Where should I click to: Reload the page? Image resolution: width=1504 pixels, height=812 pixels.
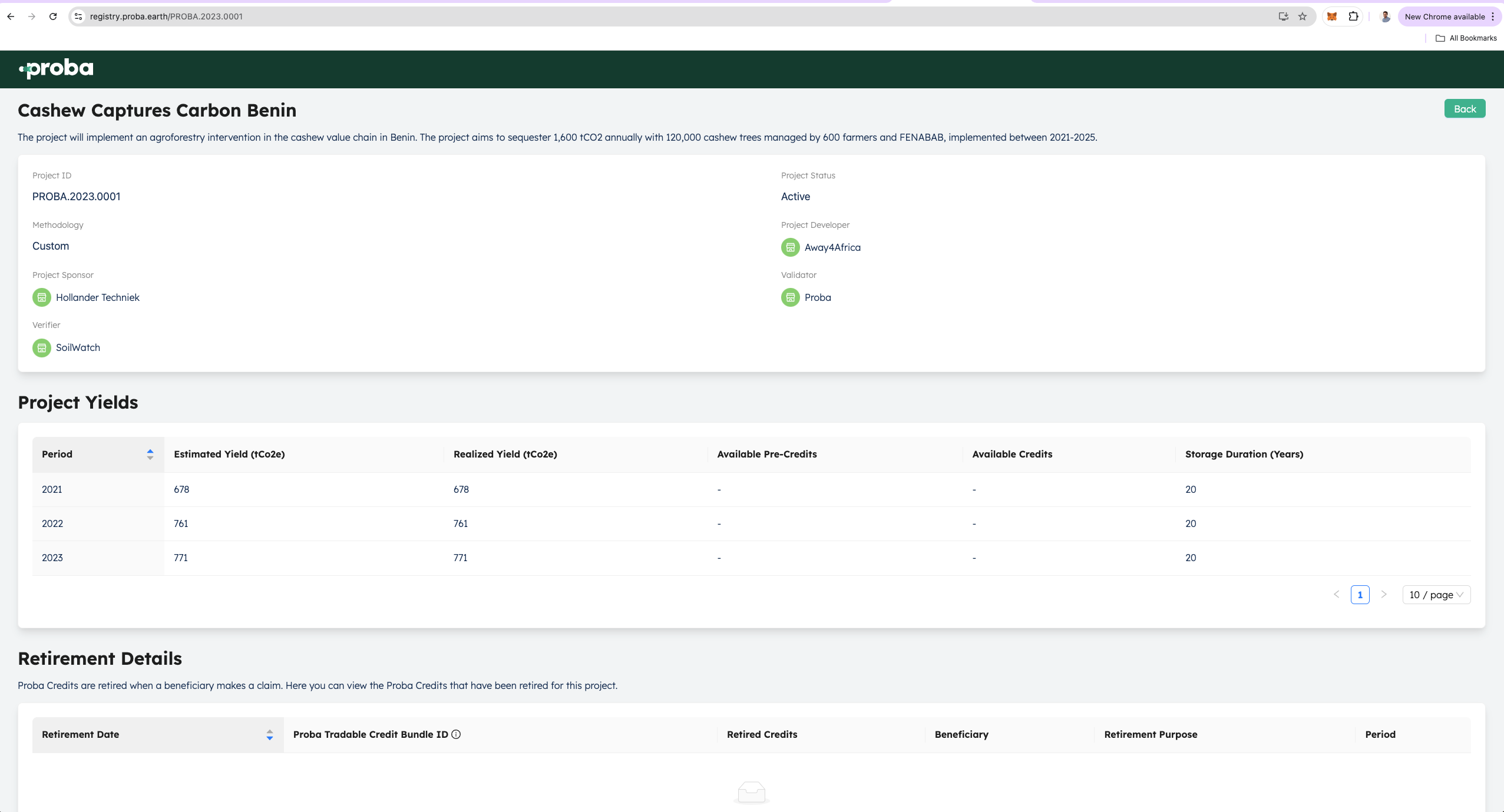click(x=53, y=16)
